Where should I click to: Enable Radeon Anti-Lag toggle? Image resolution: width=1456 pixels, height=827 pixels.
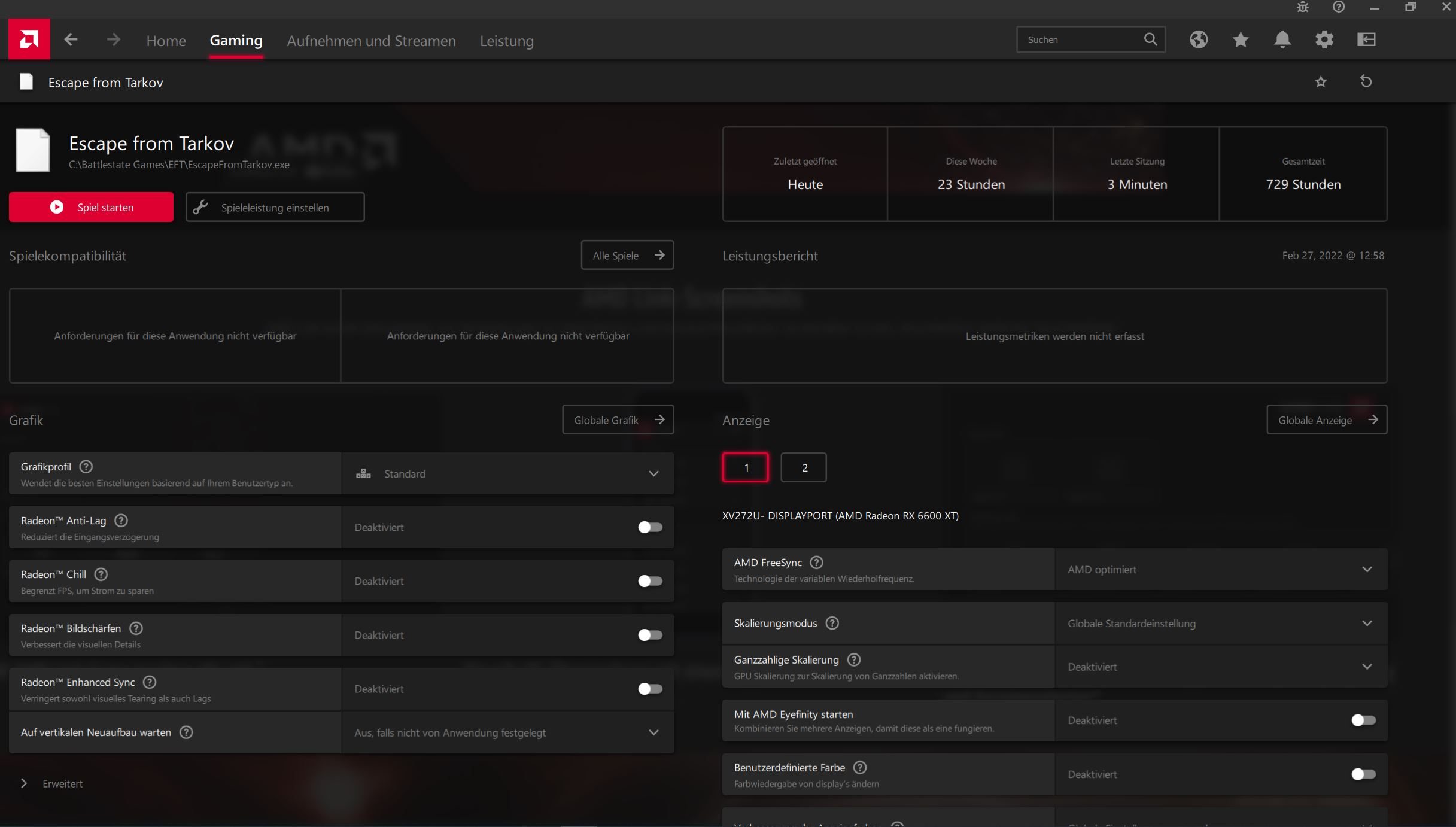point(649,527)
